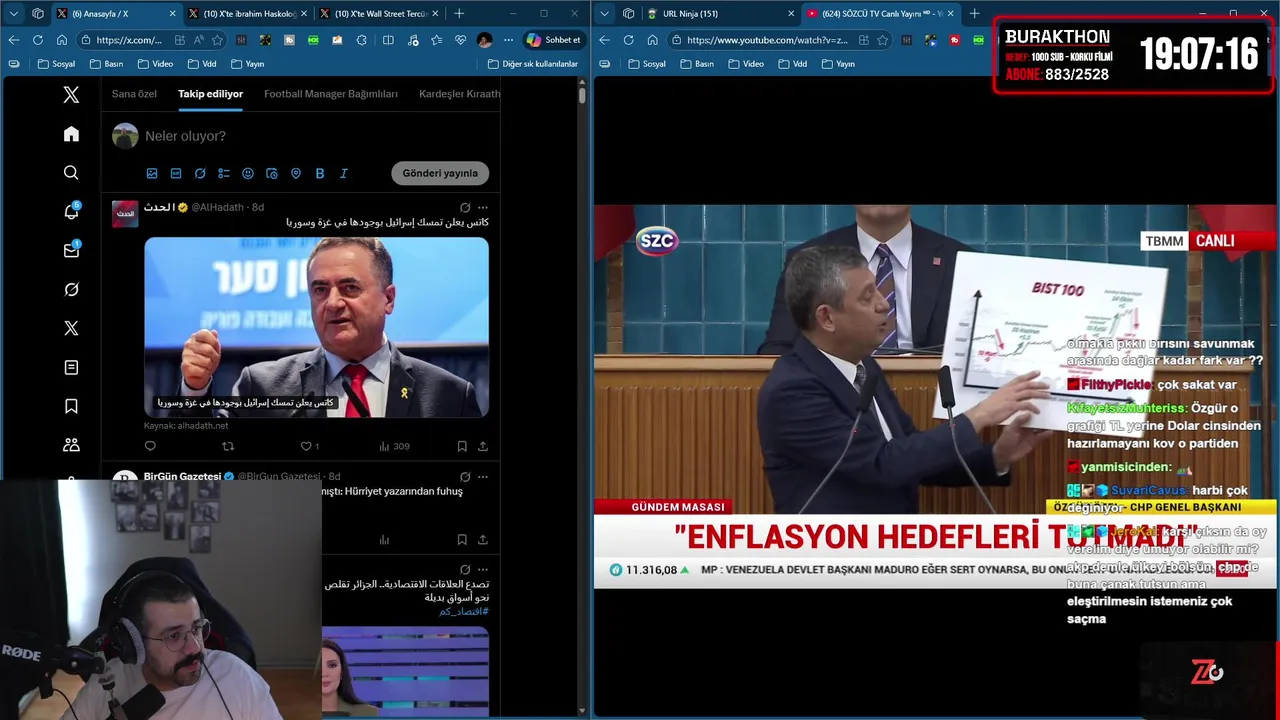
Task: Open Bookmarks icon in X sidebar
Action: 71,407
